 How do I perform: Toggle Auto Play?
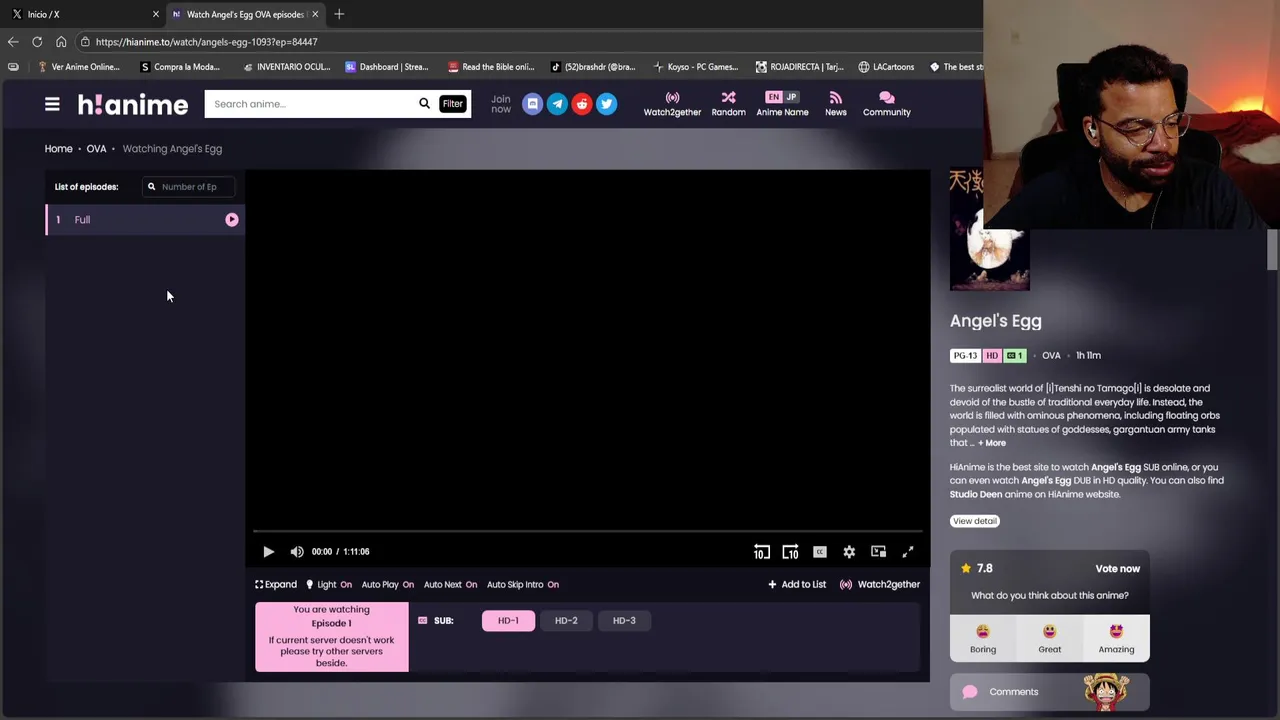click(387, 585)
